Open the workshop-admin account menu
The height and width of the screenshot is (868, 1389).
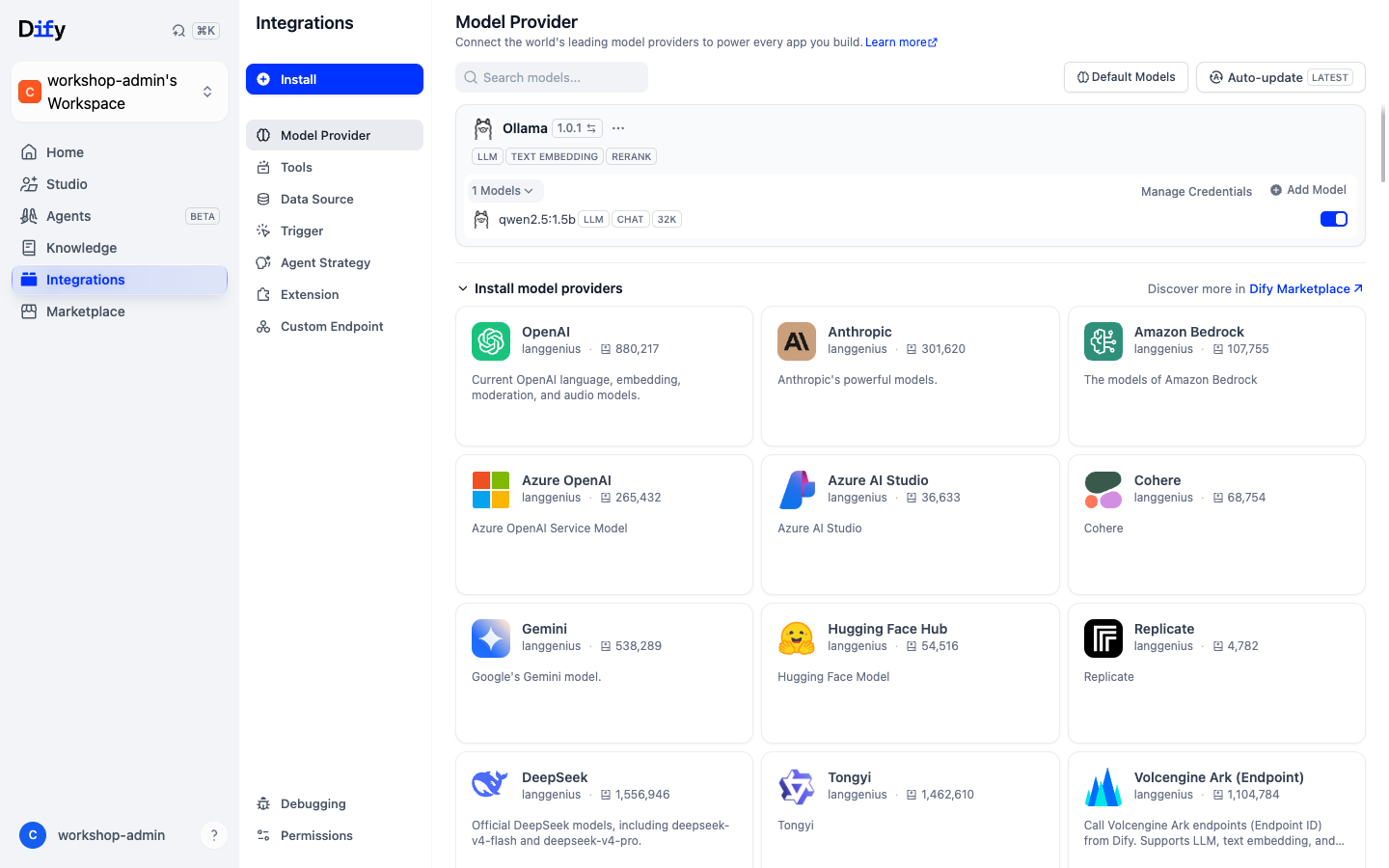point(93,835)
